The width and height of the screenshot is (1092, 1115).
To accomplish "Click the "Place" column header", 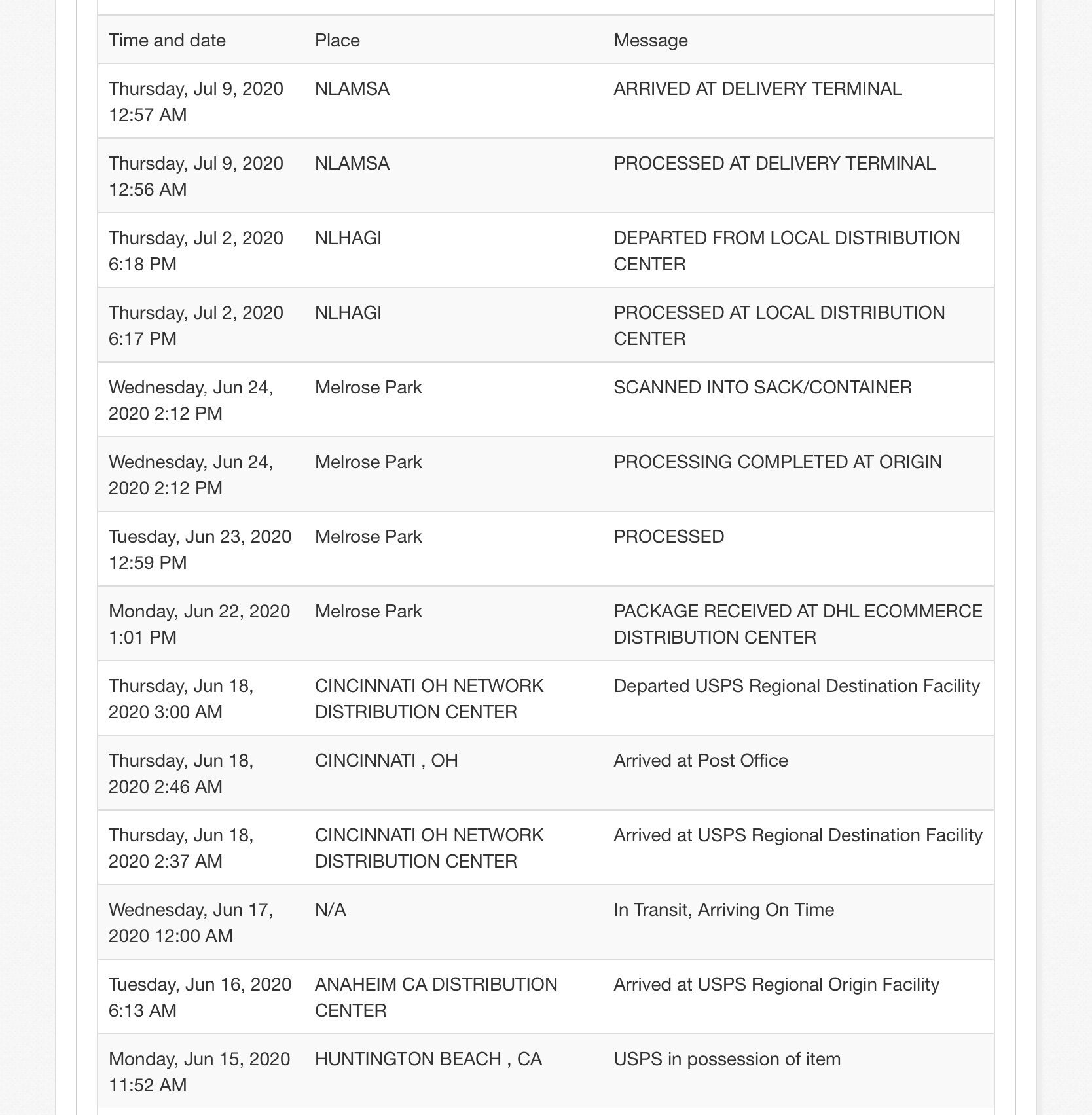I will (x=337, y=41).
